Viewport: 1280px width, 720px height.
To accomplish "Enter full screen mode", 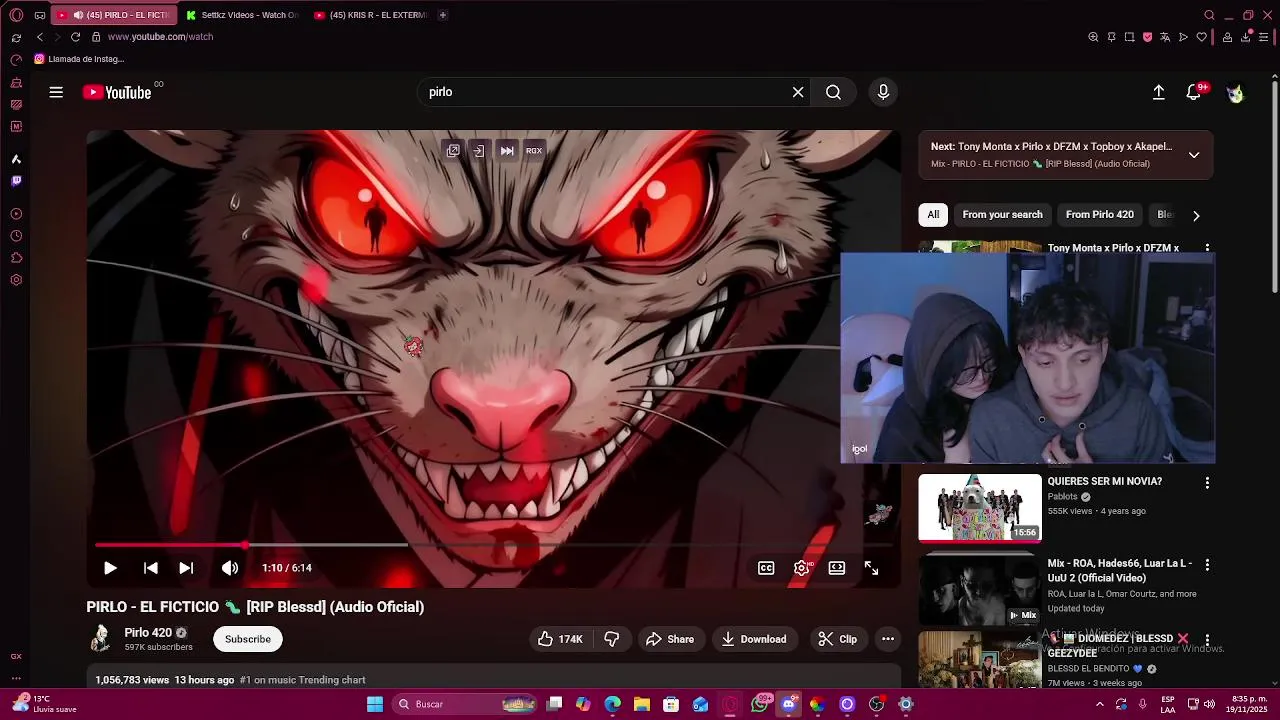I will click(x=872, y=568).
